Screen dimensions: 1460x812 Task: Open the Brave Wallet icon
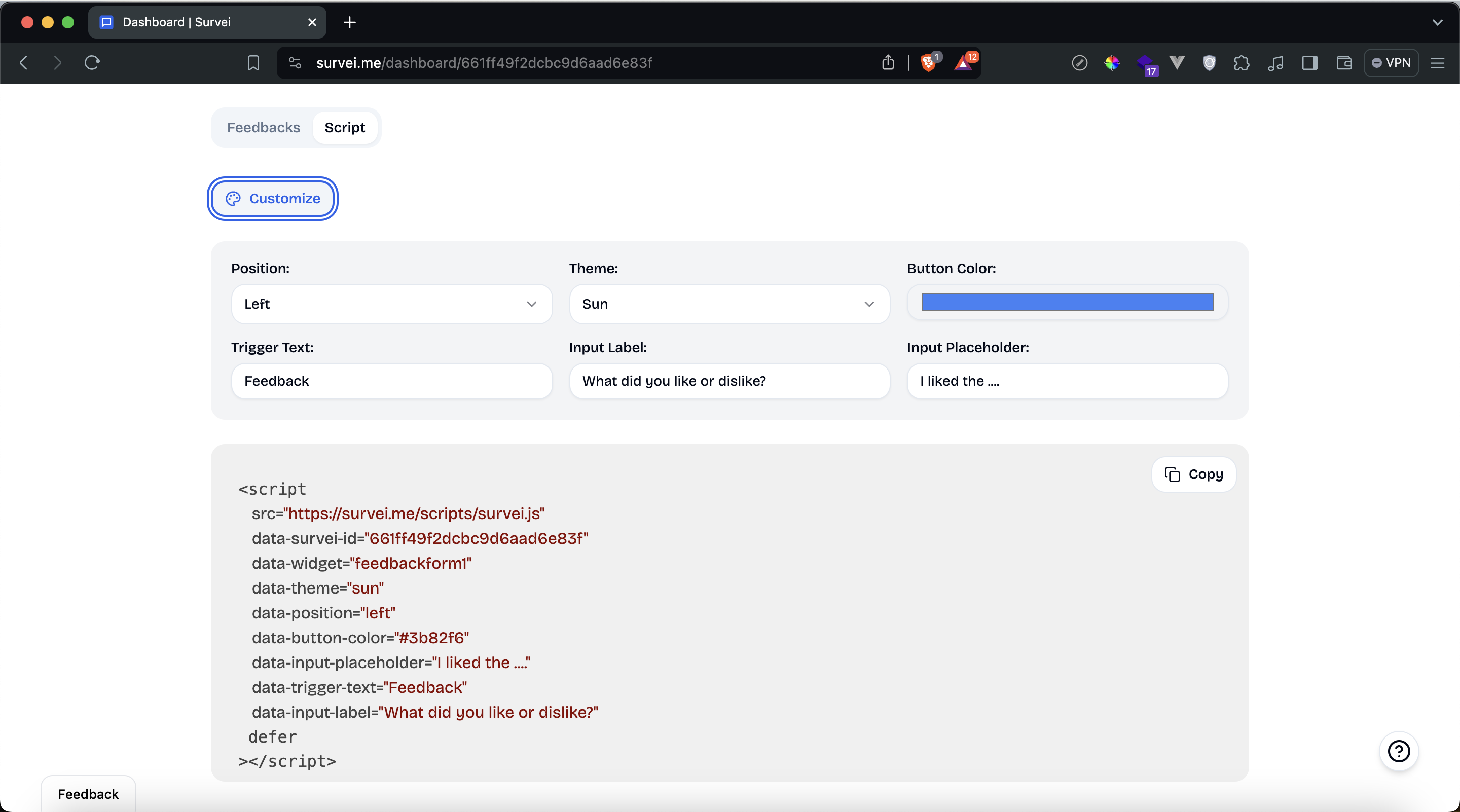[x=1344, y=63]
